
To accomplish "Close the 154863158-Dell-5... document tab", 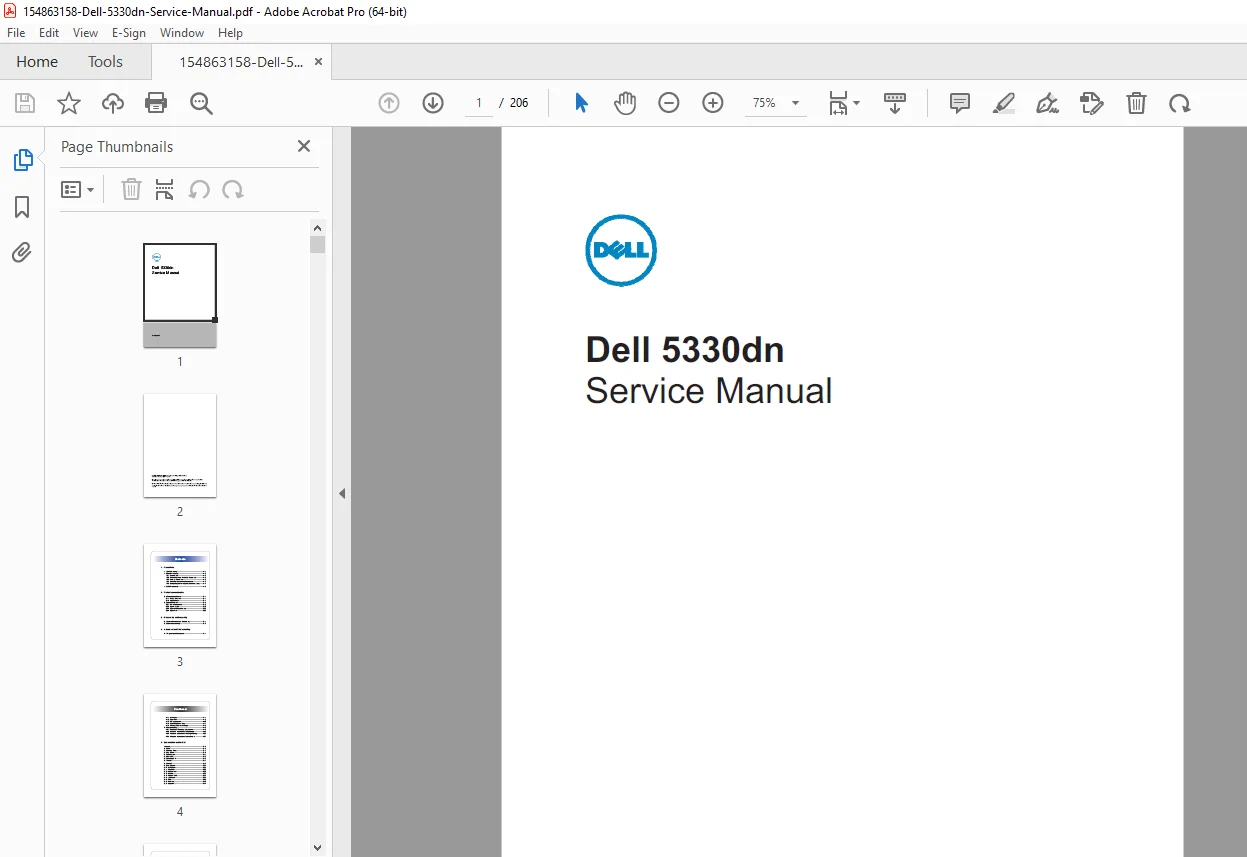I will (318, 62).
